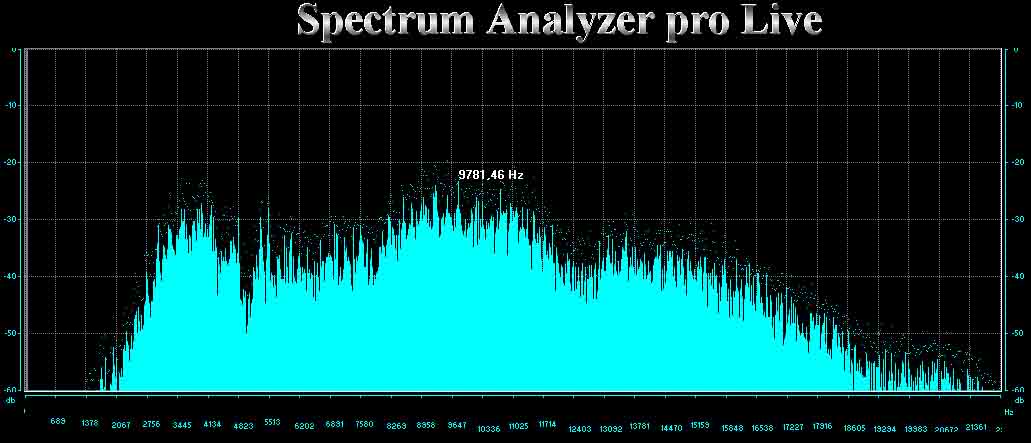Click the 13092 frequency axis label
This screenshot has width=1031, height=443.
(x=611, y=429)
